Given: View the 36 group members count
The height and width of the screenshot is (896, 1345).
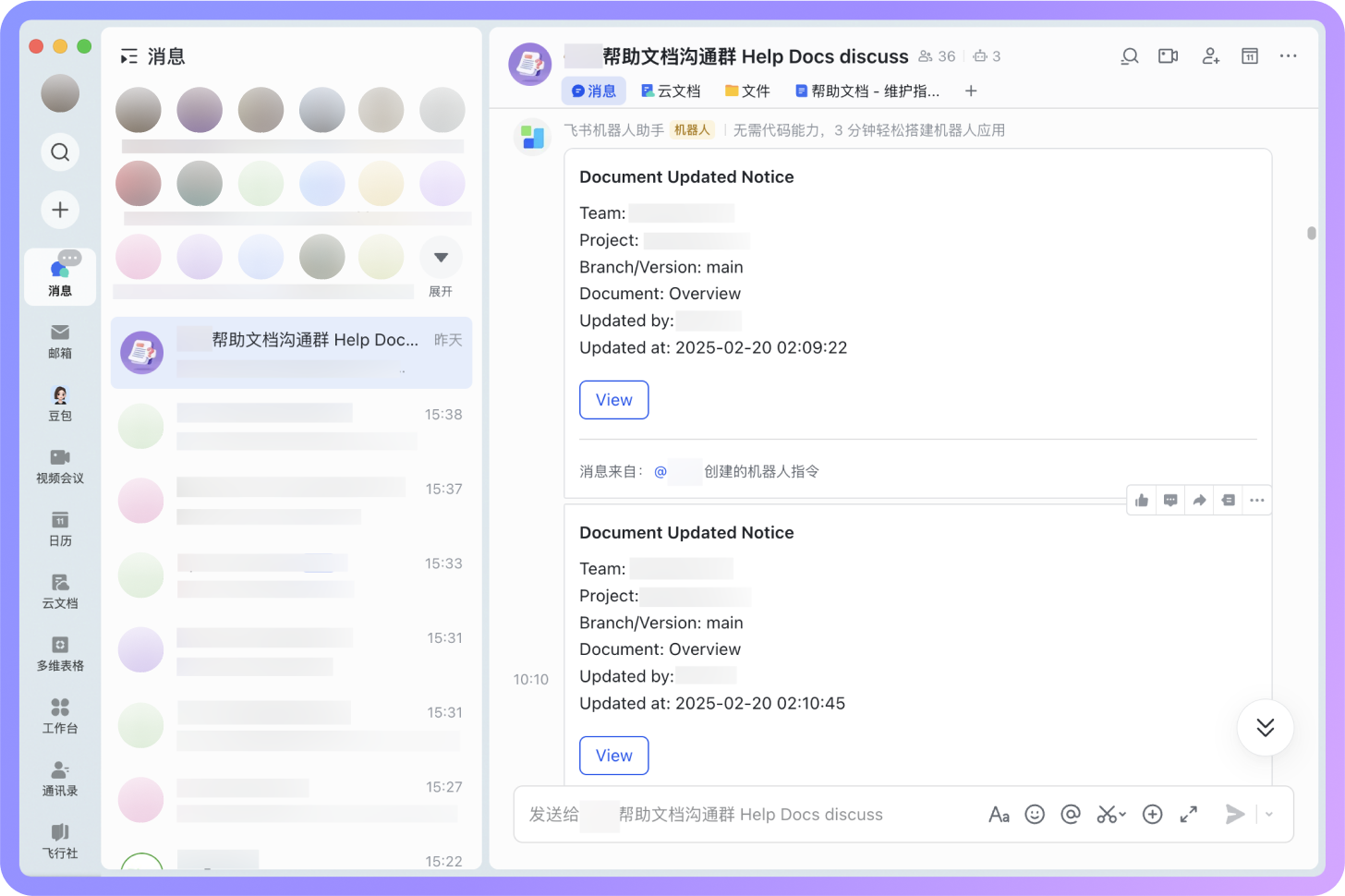Looking at the screenshot, I should click(937, 56).
